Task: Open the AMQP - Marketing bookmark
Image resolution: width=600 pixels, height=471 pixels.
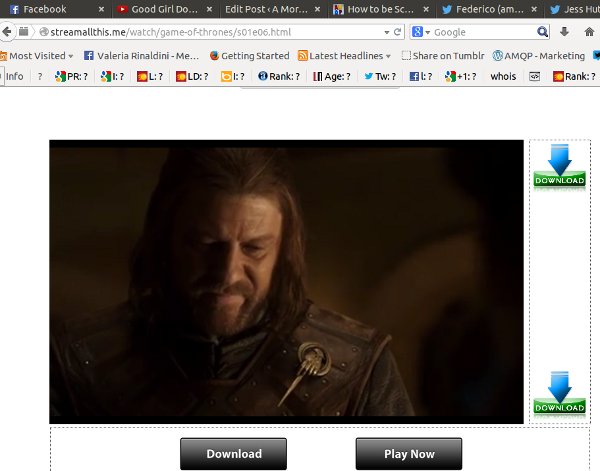Action: (539, 56)
